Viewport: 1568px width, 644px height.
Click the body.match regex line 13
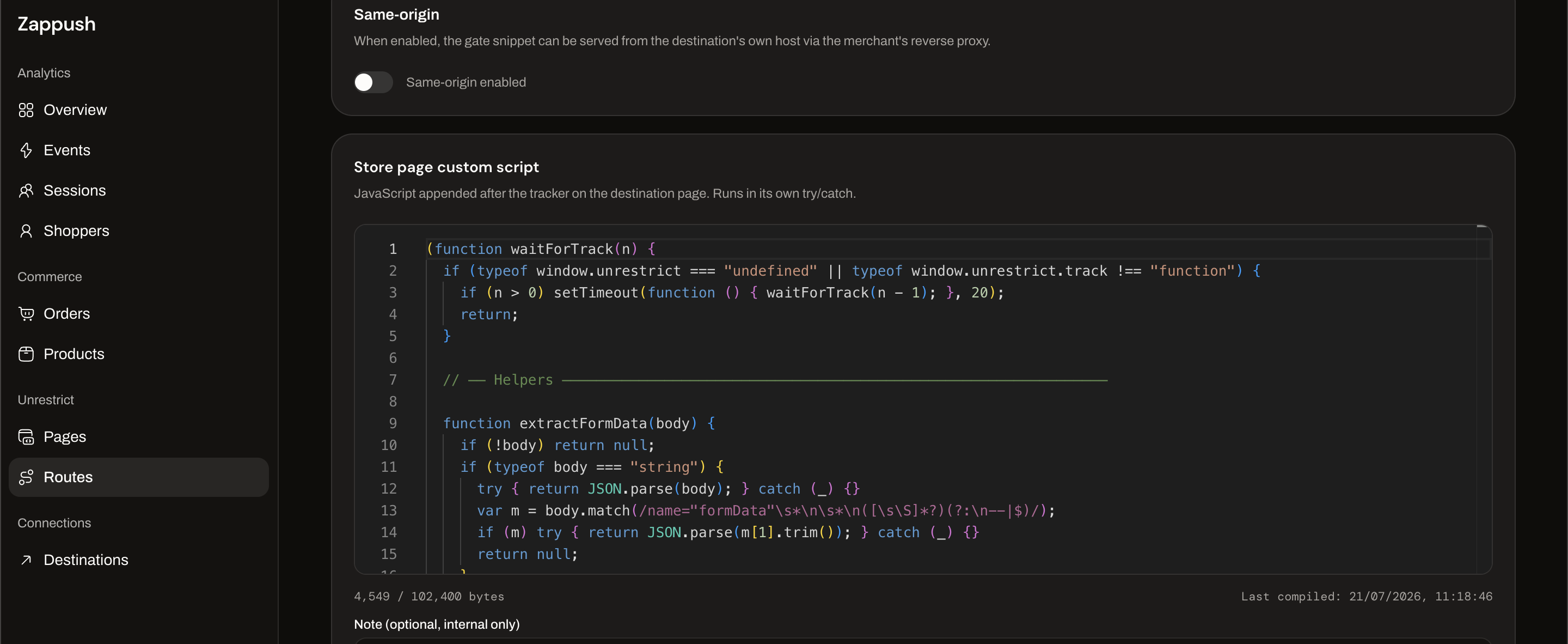pos(765,511)
